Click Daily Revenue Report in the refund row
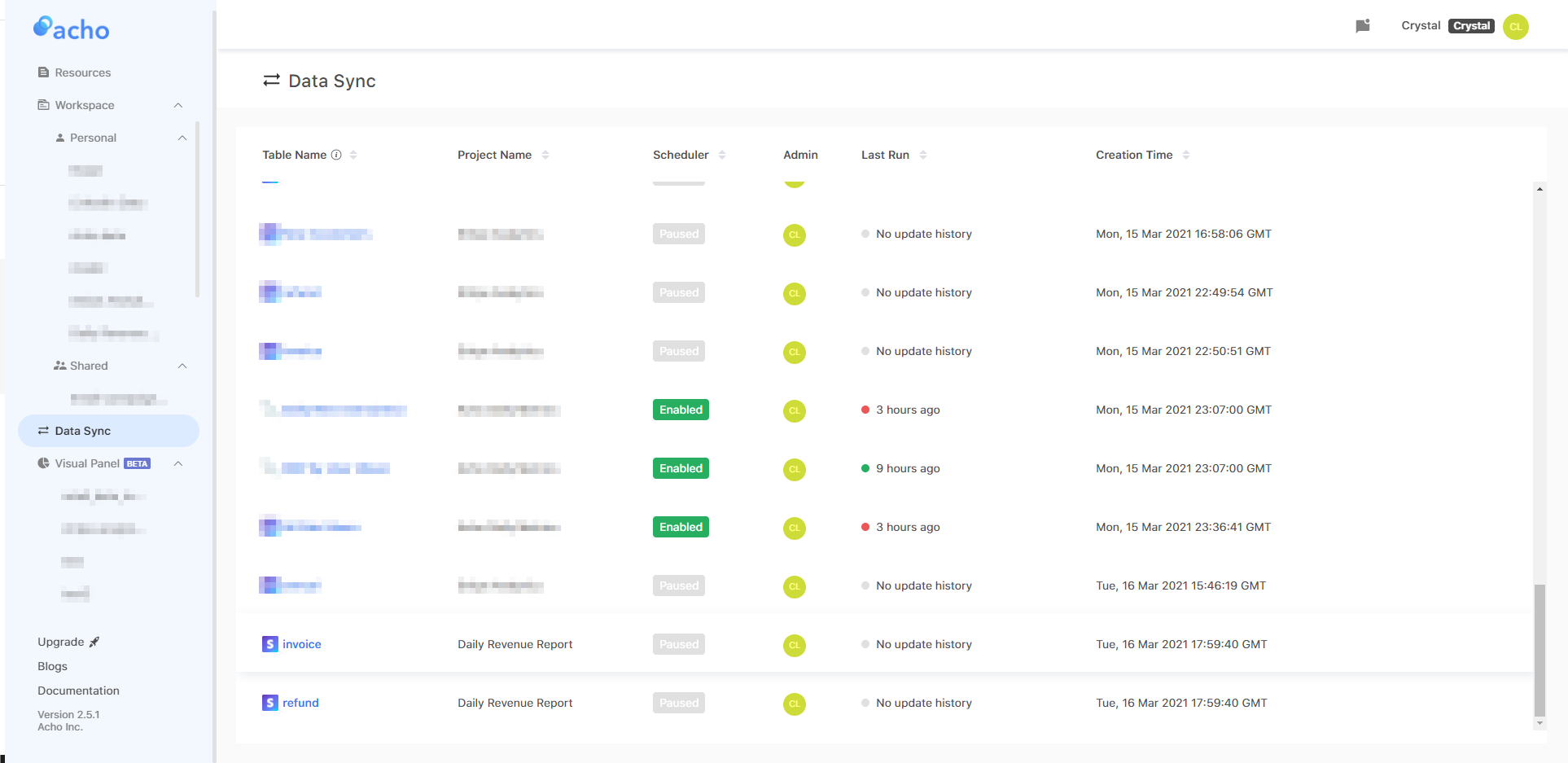This screenshot has width=1568, height=763. coord(515,703)
